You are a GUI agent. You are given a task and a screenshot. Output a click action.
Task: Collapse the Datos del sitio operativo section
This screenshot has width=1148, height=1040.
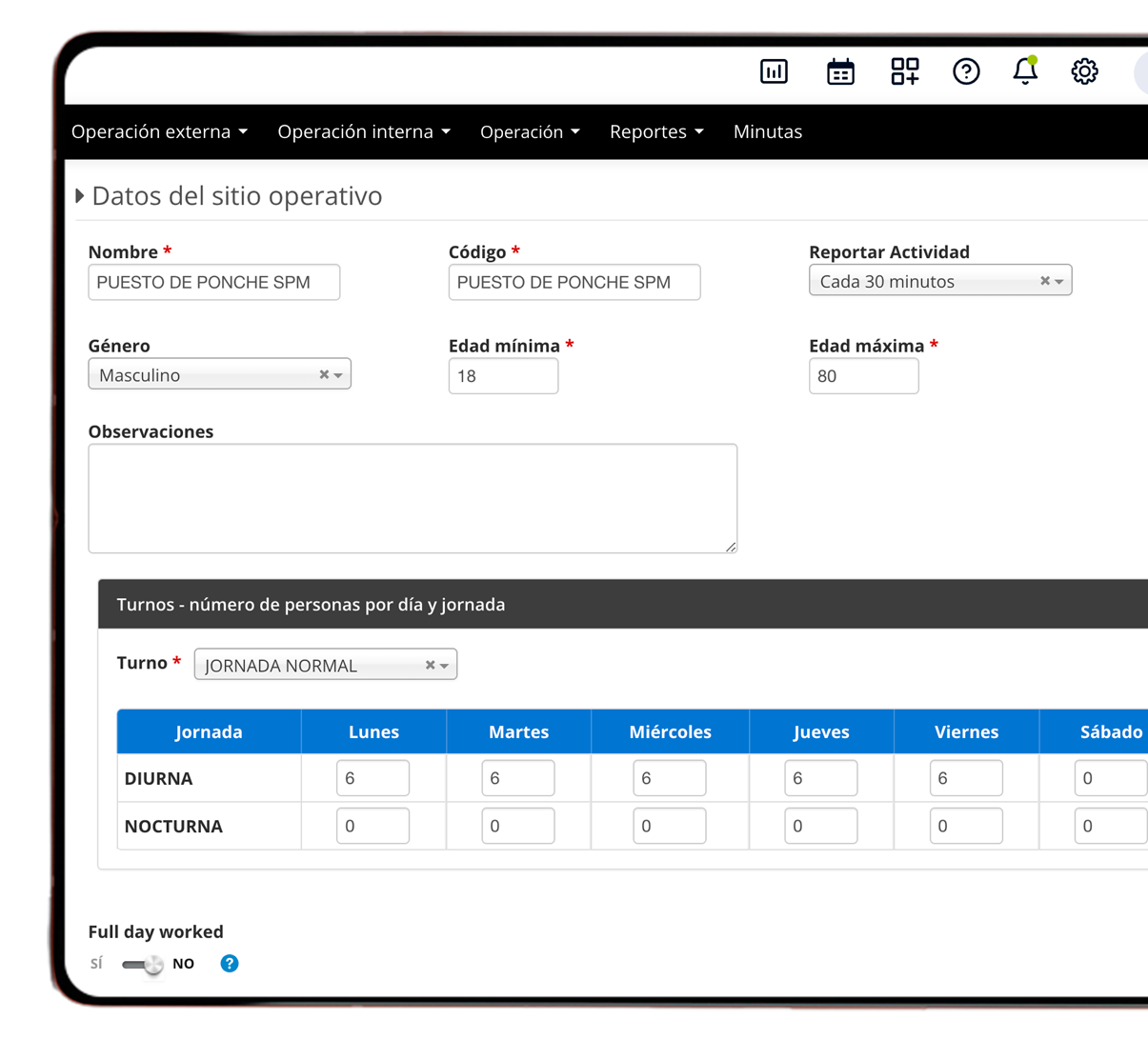(80, 196)
